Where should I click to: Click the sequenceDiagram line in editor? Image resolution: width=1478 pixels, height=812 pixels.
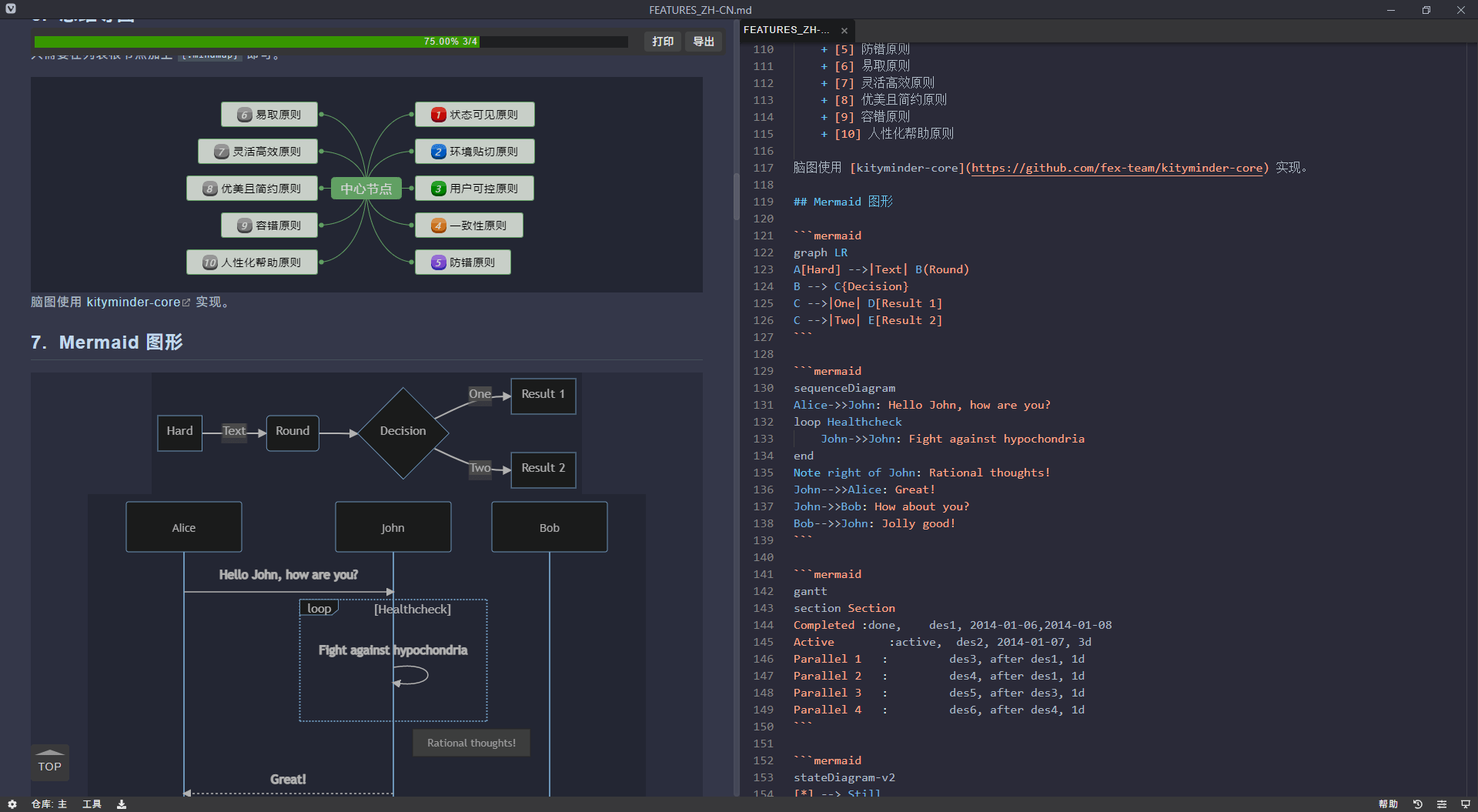(844, 388)
